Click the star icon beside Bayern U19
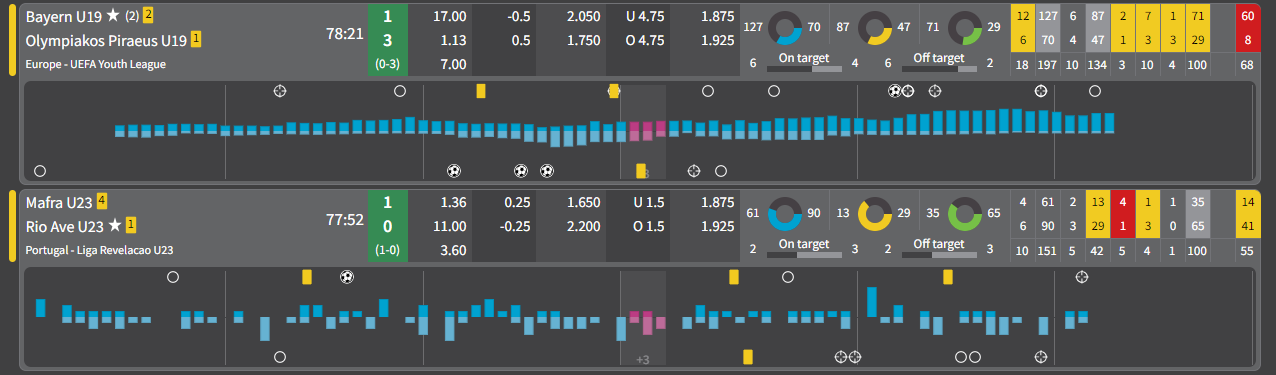The image size is (1276, 375). pyautogui.click(x=113, y=16)
